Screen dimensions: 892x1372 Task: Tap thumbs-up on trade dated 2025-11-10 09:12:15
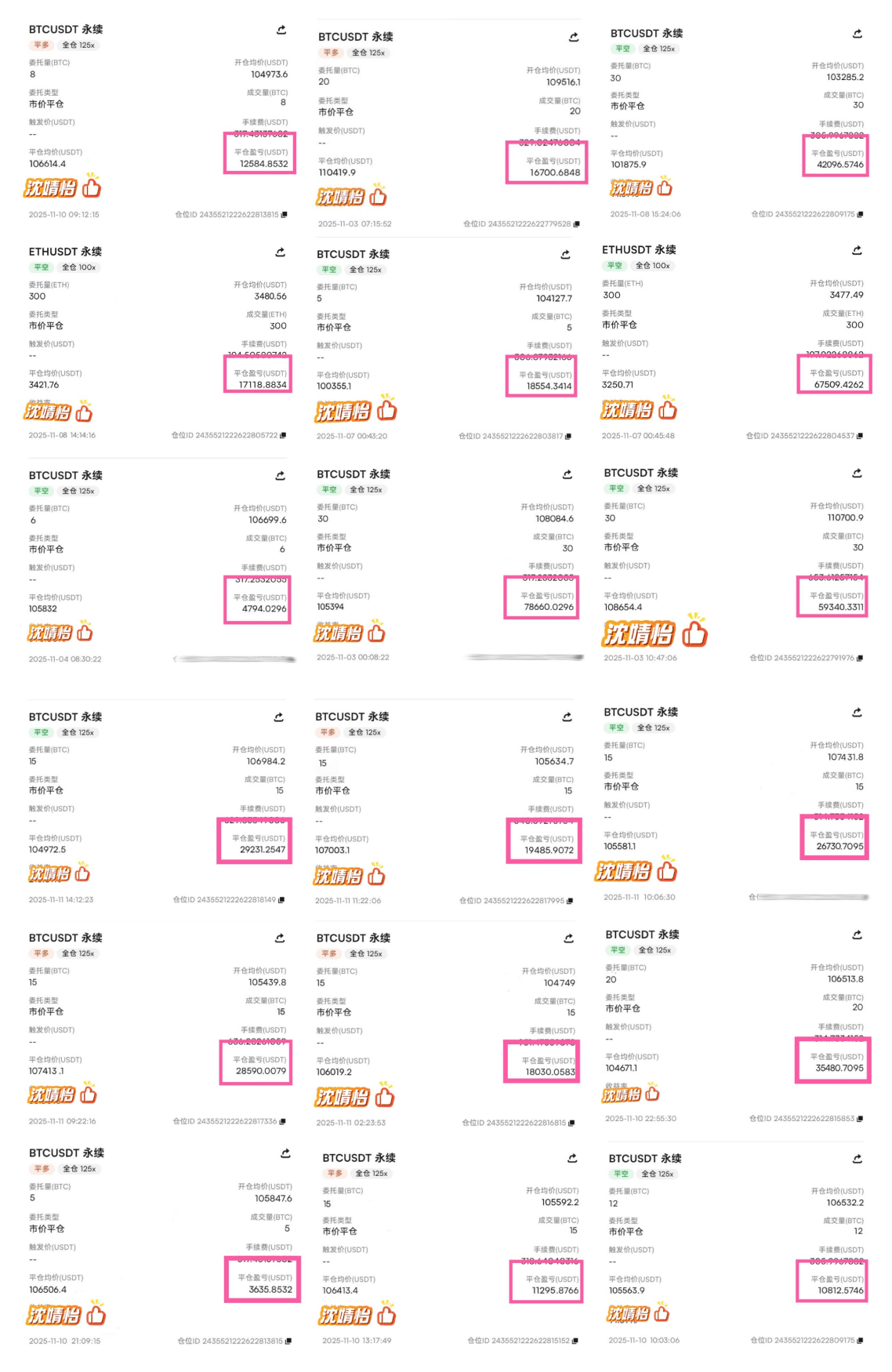click(x=92, y=187)
